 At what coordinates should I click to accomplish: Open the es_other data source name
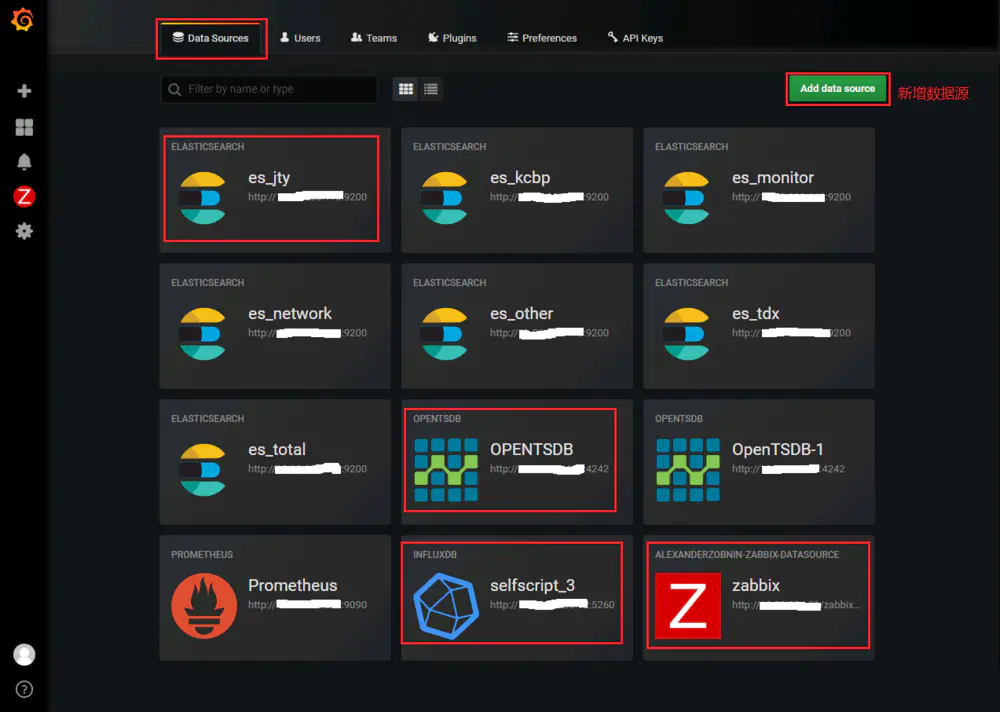coord(522,314)
